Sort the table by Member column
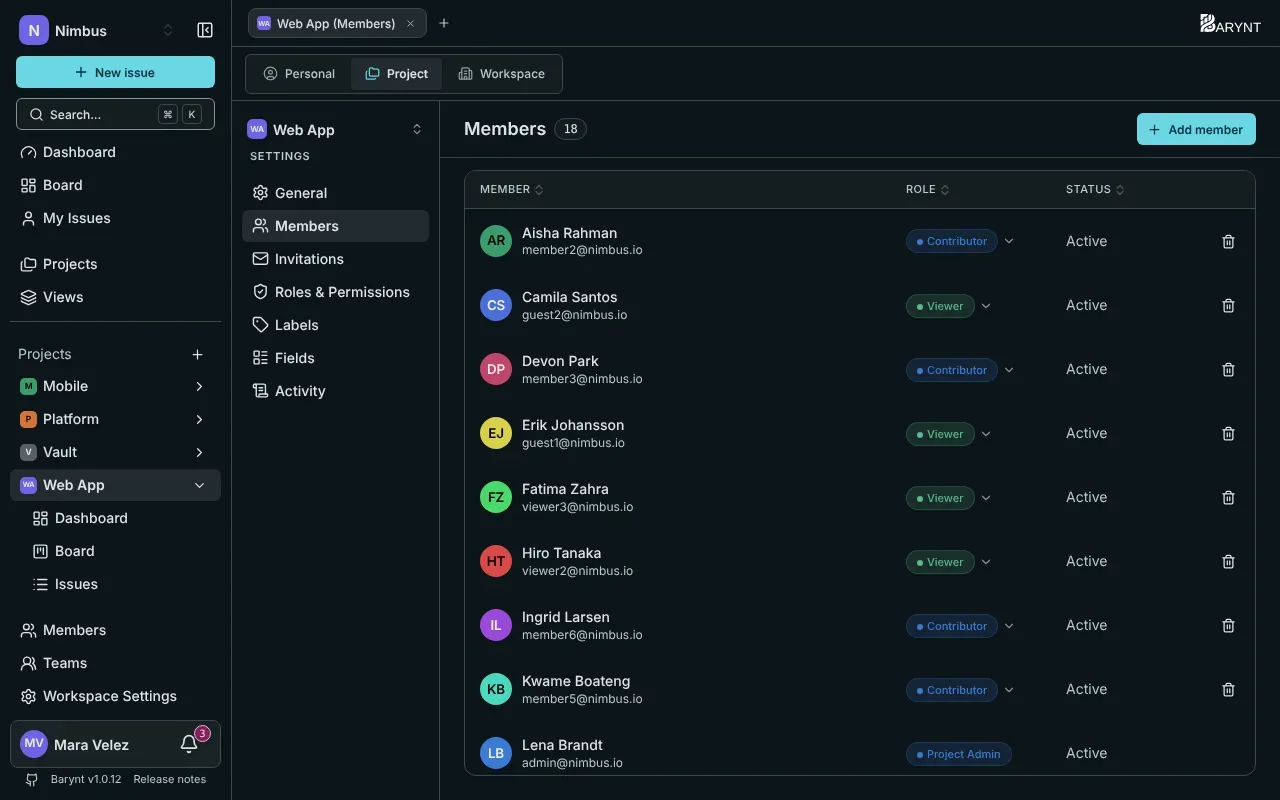The image size is (1280, 800). pos(511,190)
